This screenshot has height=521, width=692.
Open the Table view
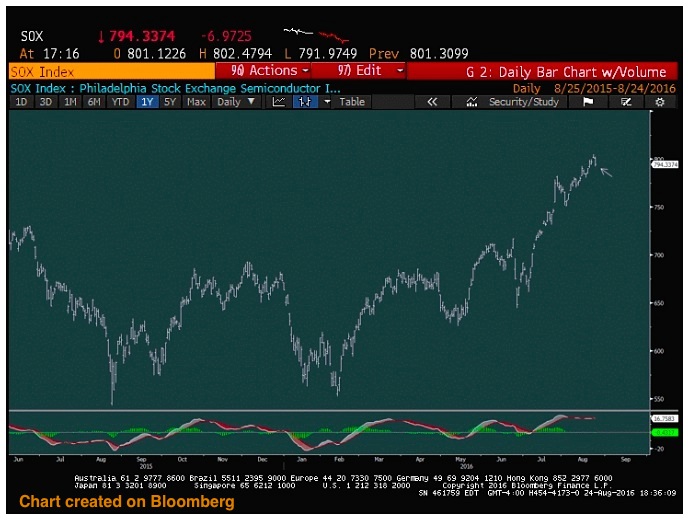(x=352, y=102)
